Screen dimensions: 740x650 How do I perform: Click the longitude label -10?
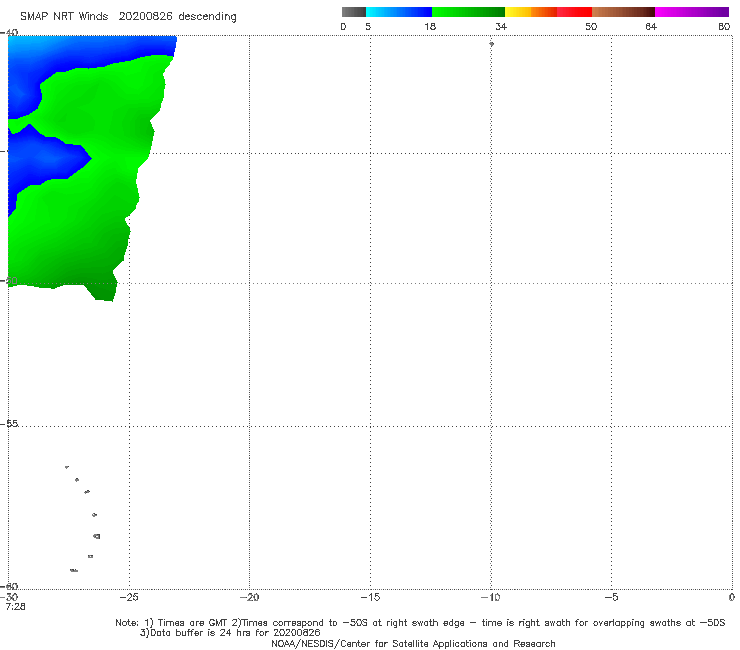(490, 598)
